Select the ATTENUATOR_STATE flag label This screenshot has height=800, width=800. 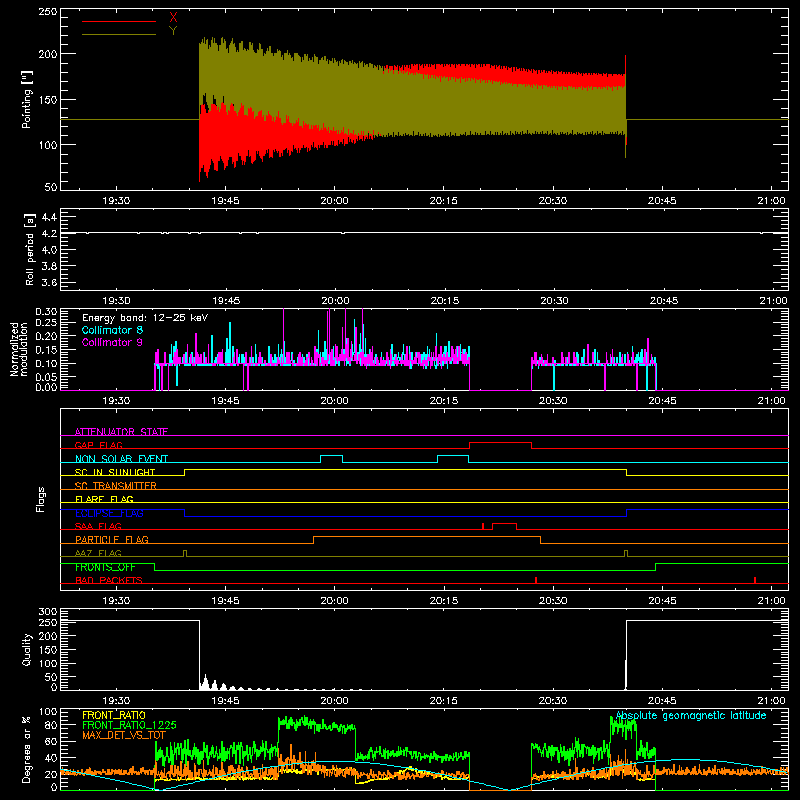click(121, 432)
